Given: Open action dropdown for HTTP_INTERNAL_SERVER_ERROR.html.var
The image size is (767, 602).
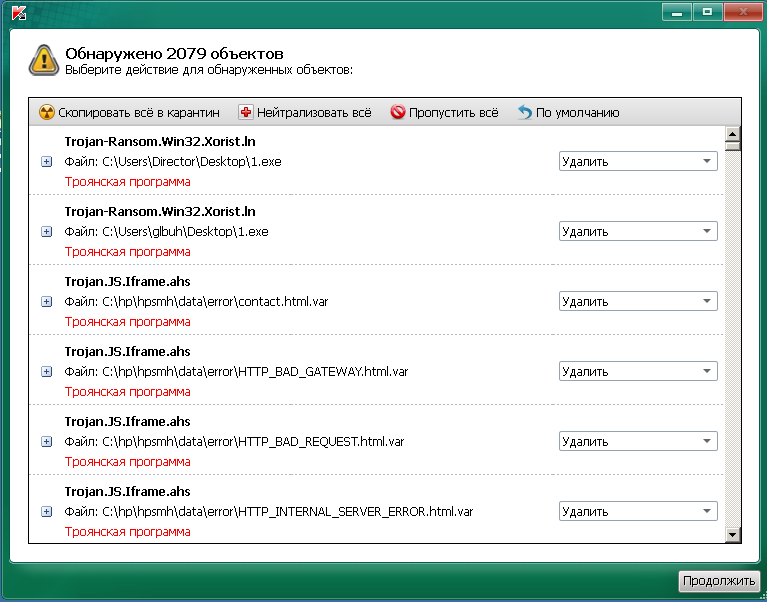Looking at the screenshot, I should [637, 512].
